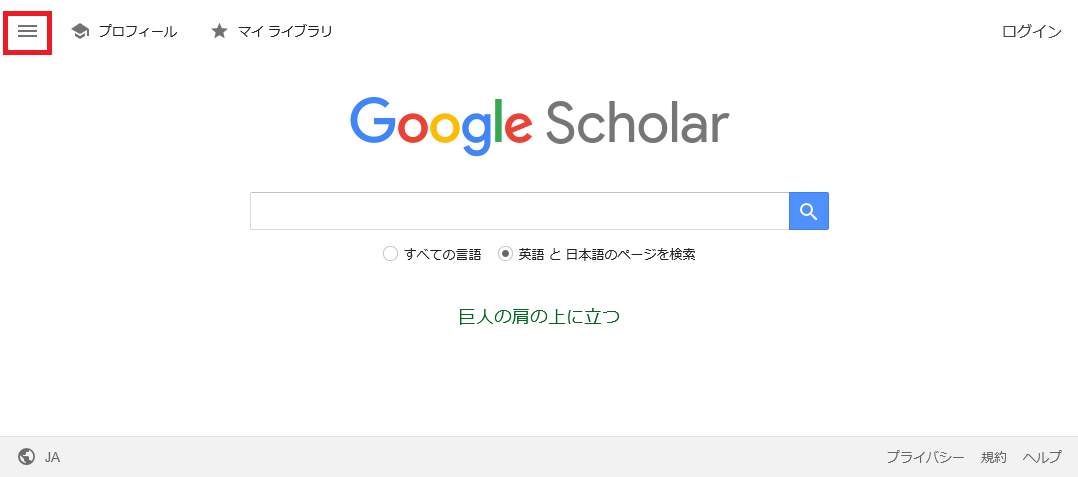The height and width of the screenshot is (477, 1078).
Task: Click the すべての言語 label text
Action: 443,254
